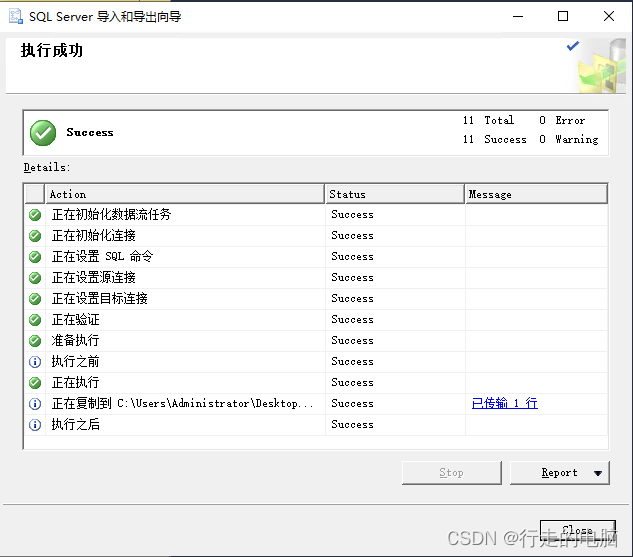Click the green icon for 正在初始化连接
This screenshot has height=557, width=633.
35,236
